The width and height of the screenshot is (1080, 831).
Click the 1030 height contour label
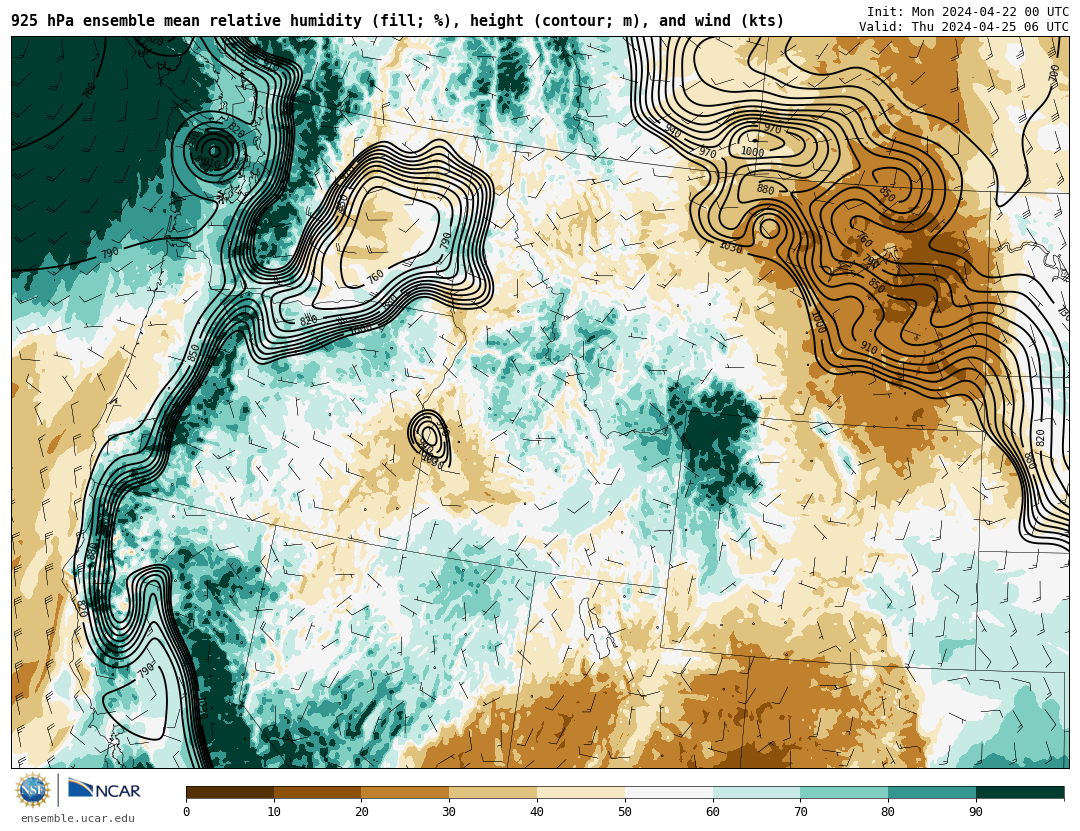[x=731, y=247]
